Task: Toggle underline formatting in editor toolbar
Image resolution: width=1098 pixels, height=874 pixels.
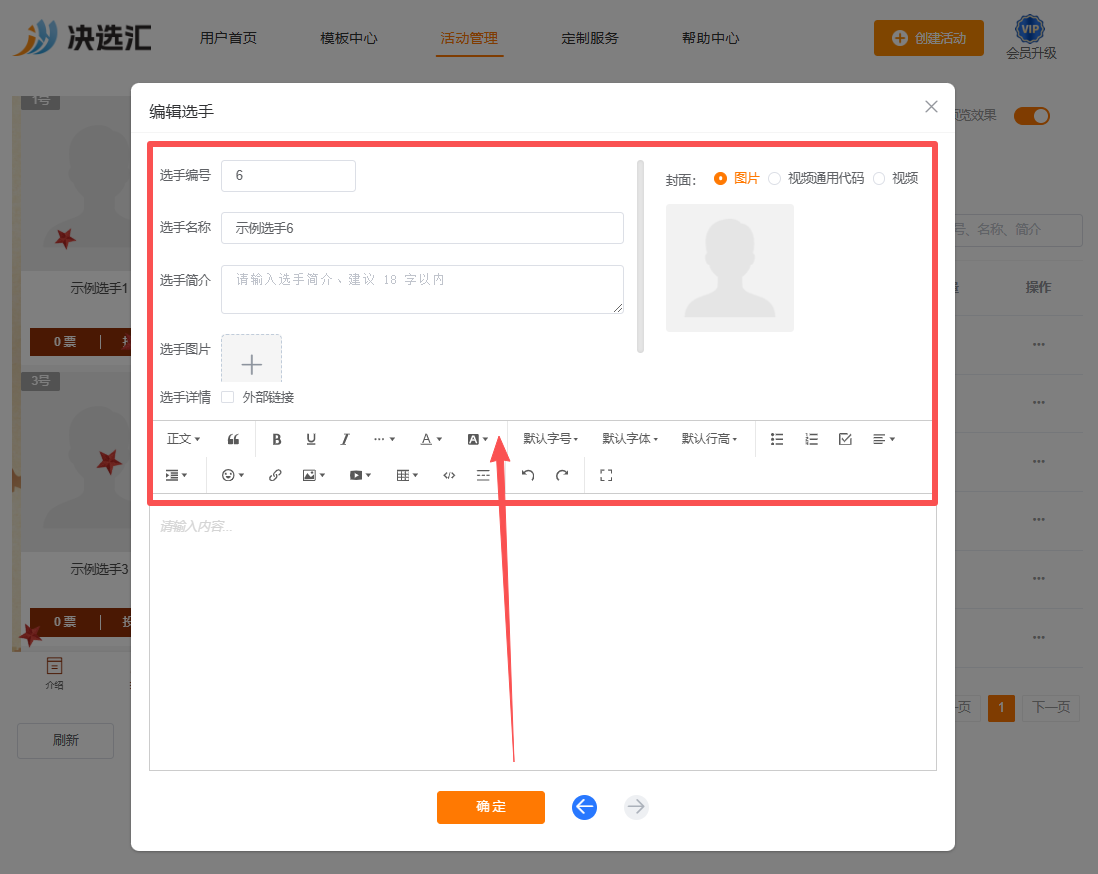Action: (311, 439)
